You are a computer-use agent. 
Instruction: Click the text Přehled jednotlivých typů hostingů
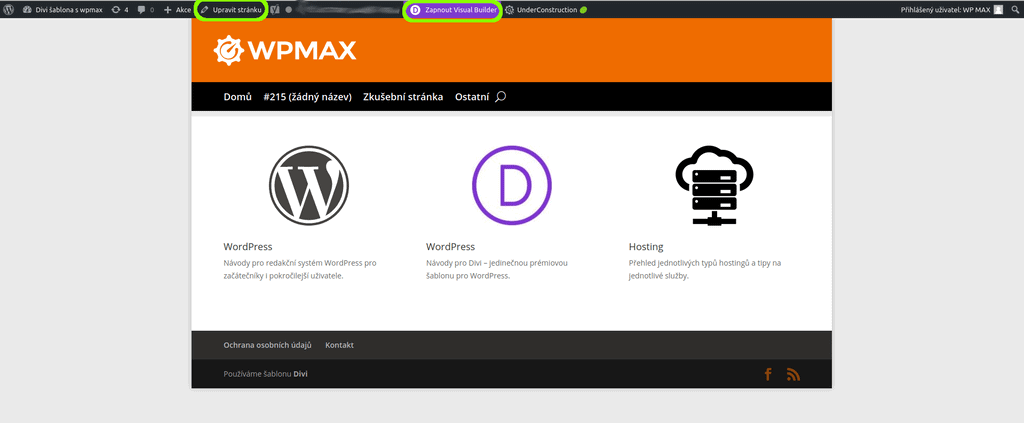(705, 269)
